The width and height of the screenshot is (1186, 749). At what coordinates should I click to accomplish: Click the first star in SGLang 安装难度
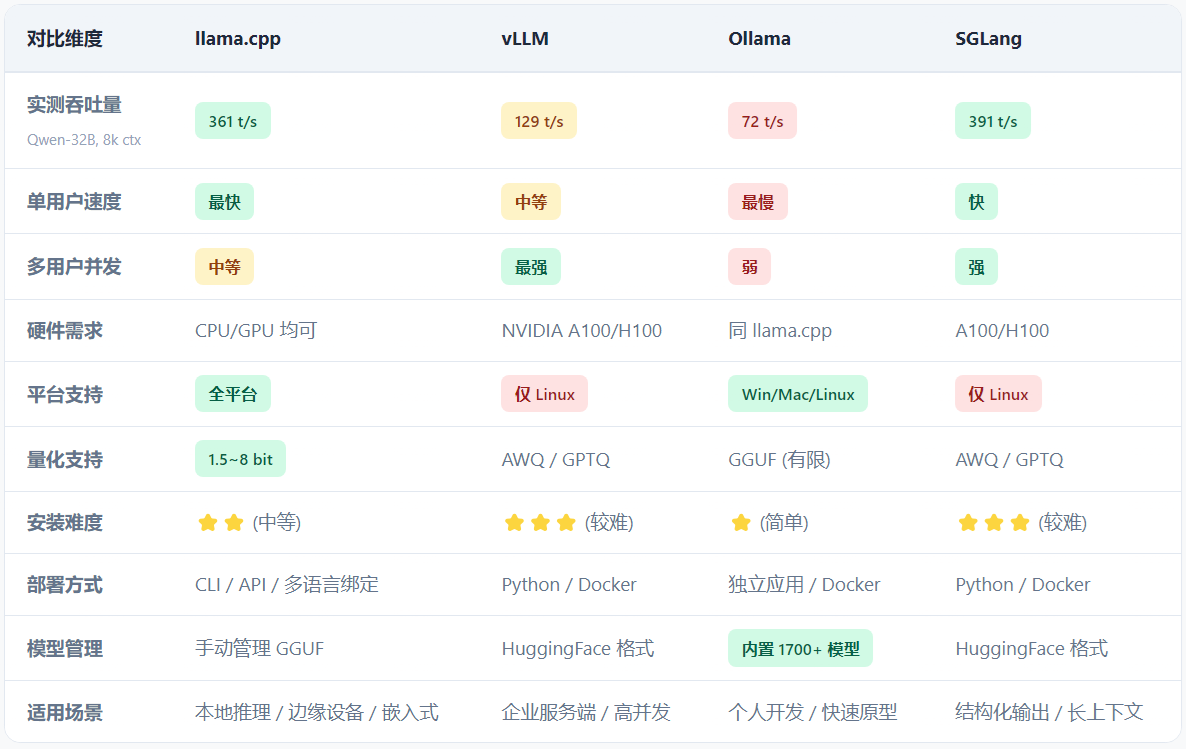[968, 522]
